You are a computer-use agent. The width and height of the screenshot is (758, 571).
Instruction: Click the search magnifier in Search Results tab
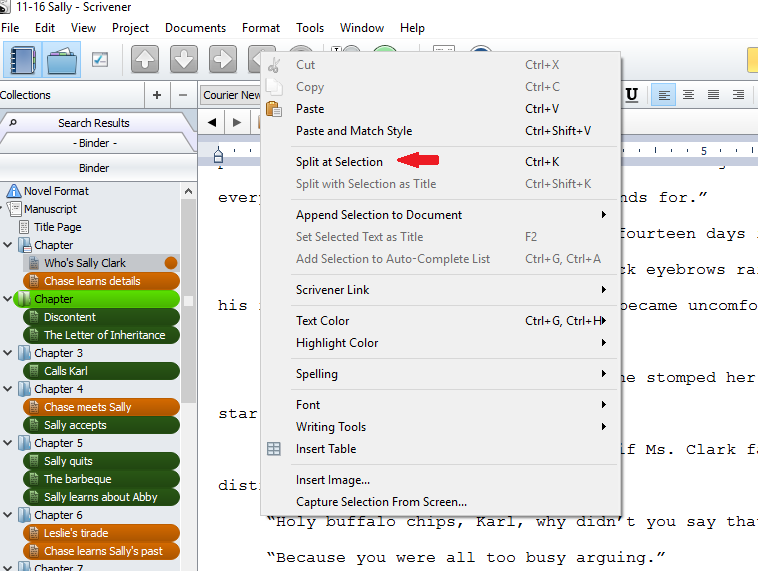13,123
